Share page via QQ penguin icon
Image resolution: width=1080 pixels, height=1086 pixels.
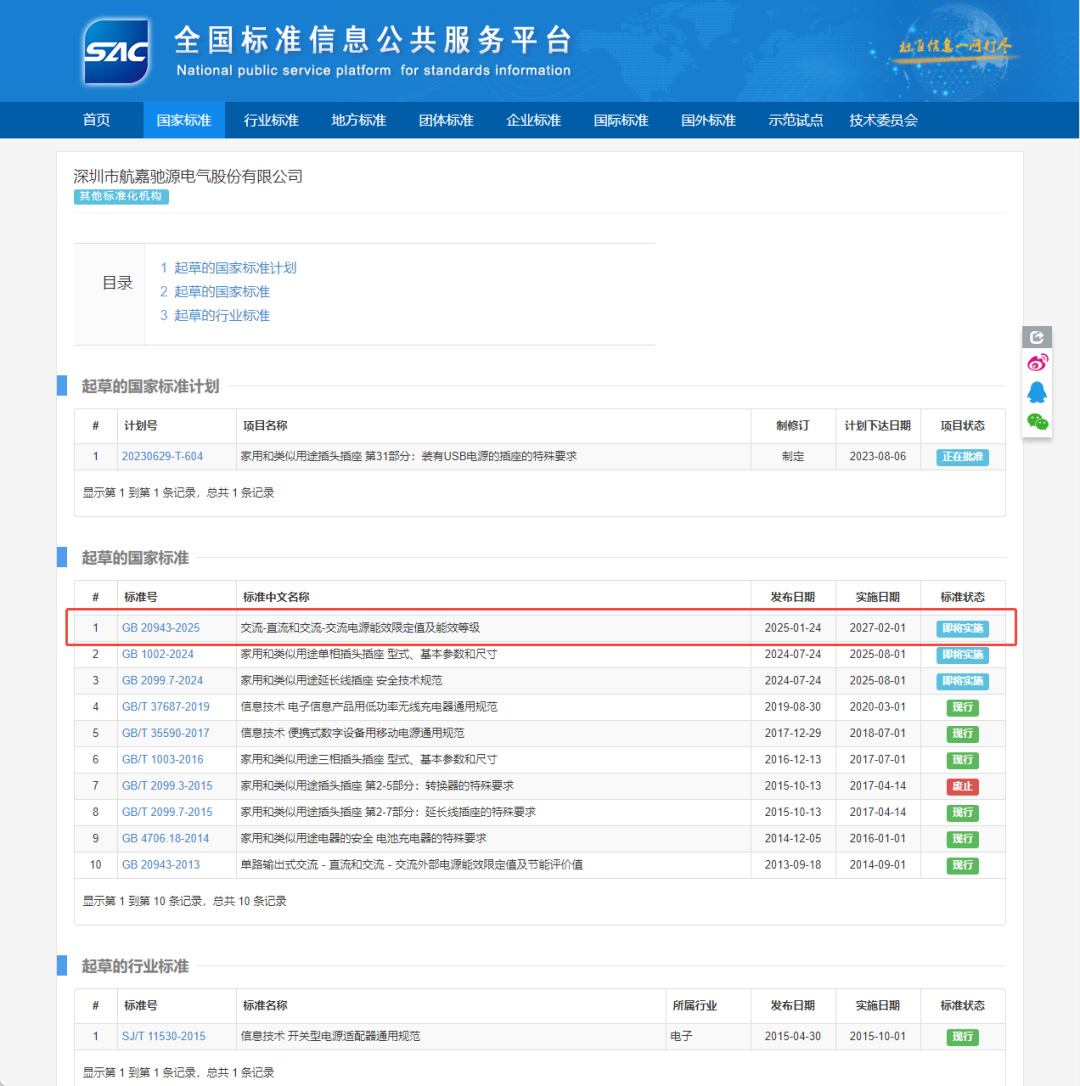tap(1037, 392)
